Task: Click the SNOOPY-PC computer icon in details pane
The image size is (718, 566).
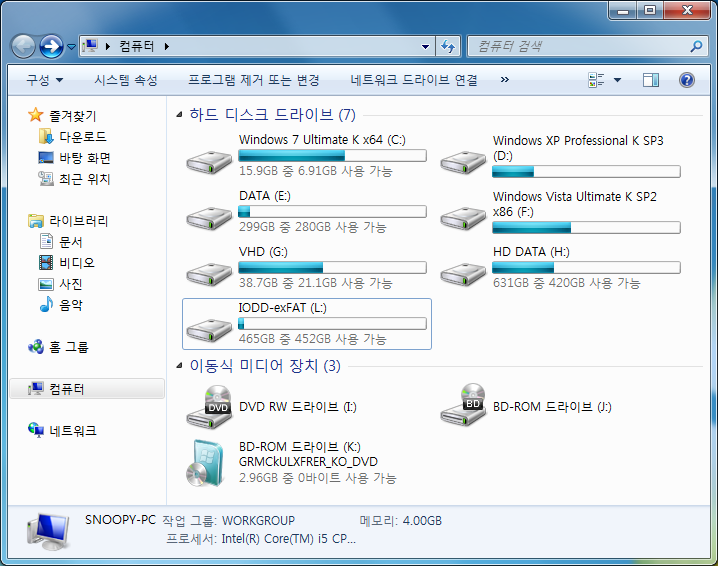Action: pyautogui.click(x=48, y=531)
